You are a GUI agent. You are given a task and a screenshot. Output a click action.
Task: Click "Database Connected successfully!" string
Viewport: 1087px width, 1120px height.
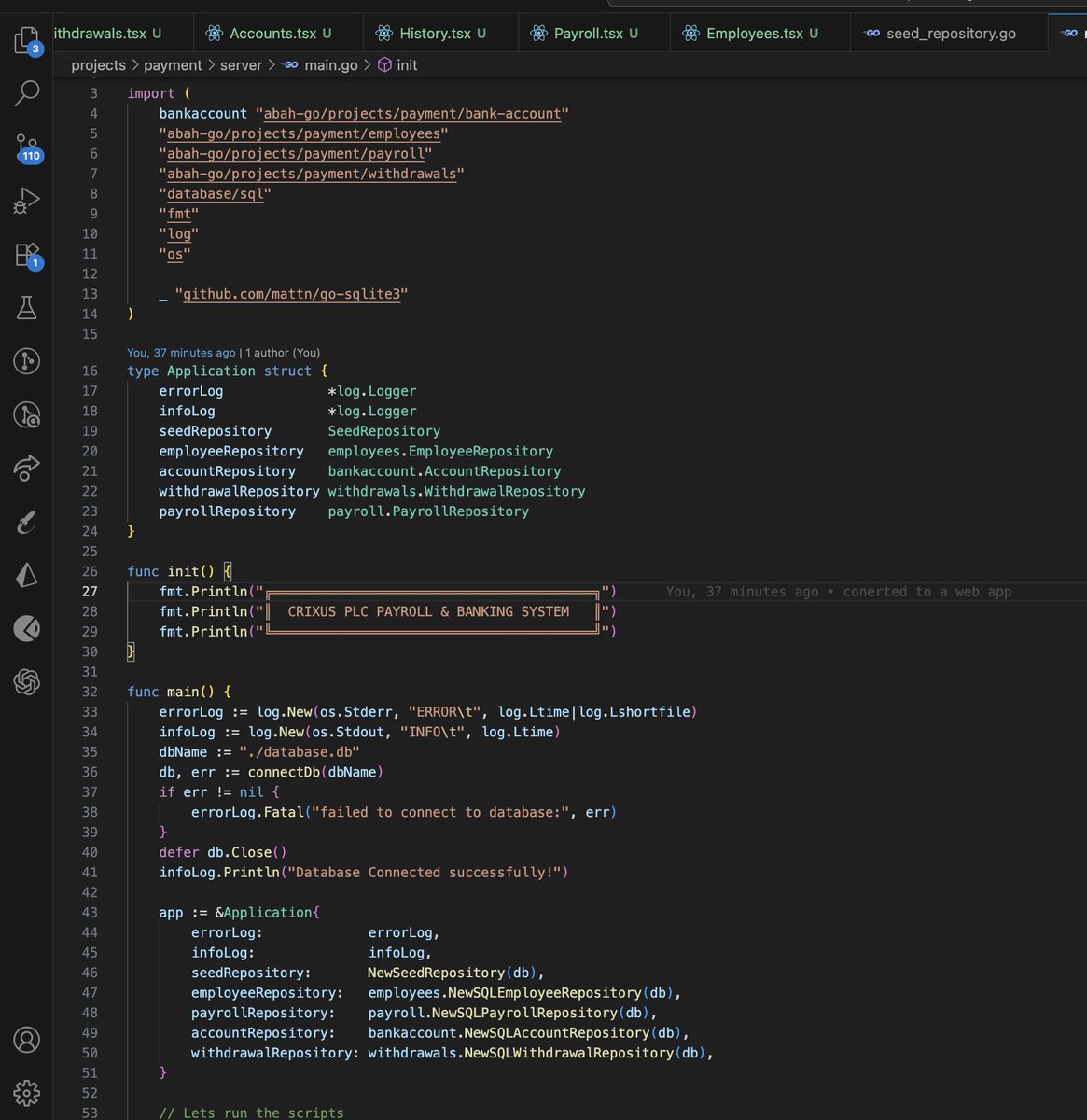425,873
